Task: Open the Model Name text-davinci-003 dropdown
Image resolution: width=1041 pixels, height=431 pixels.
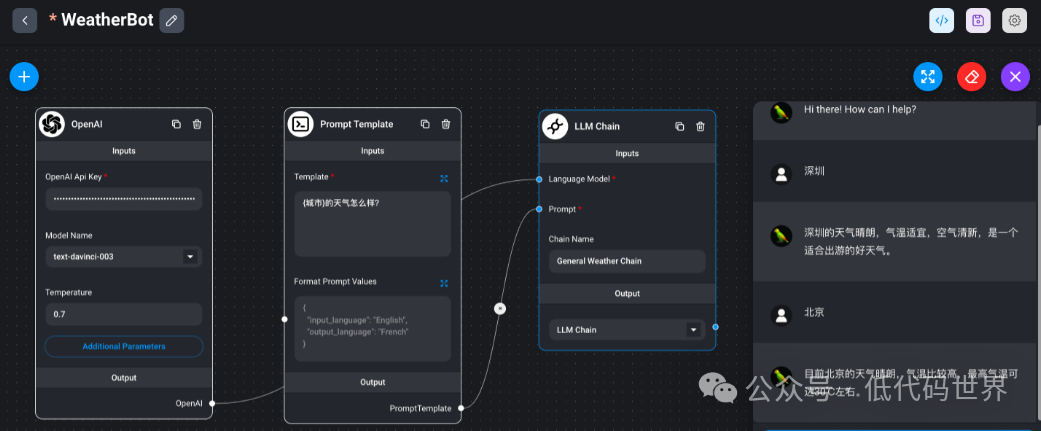Action: [x=123, y=256]
